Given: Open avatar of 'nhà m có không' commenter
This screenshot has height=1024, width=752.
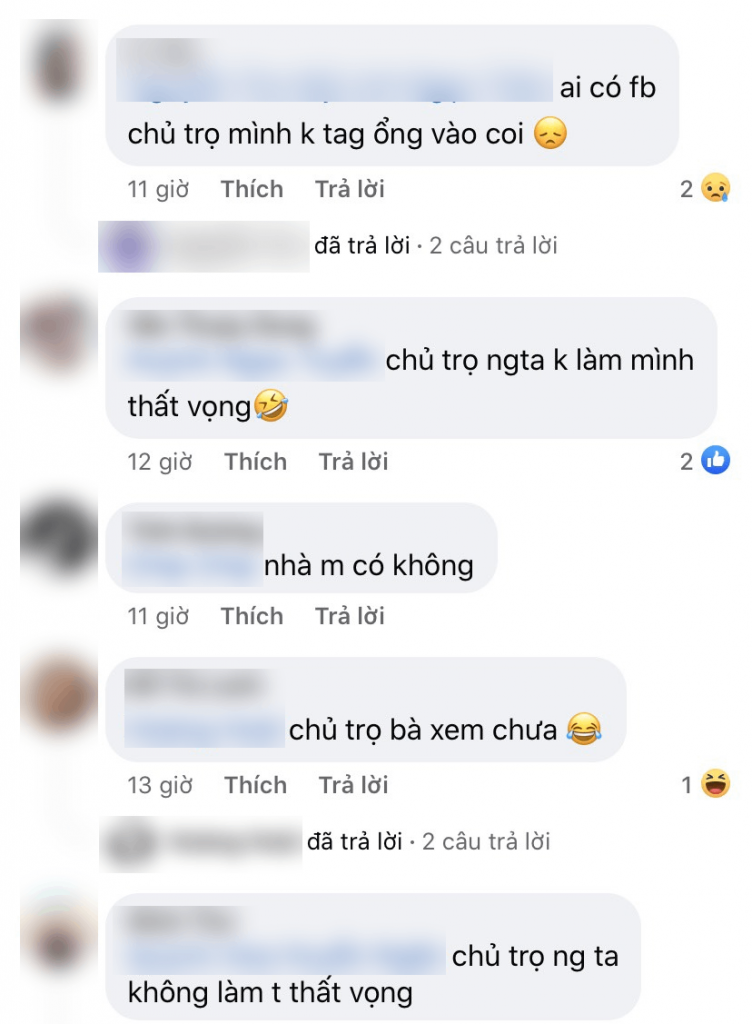Looking at the screenshot, I should point(58,539).
